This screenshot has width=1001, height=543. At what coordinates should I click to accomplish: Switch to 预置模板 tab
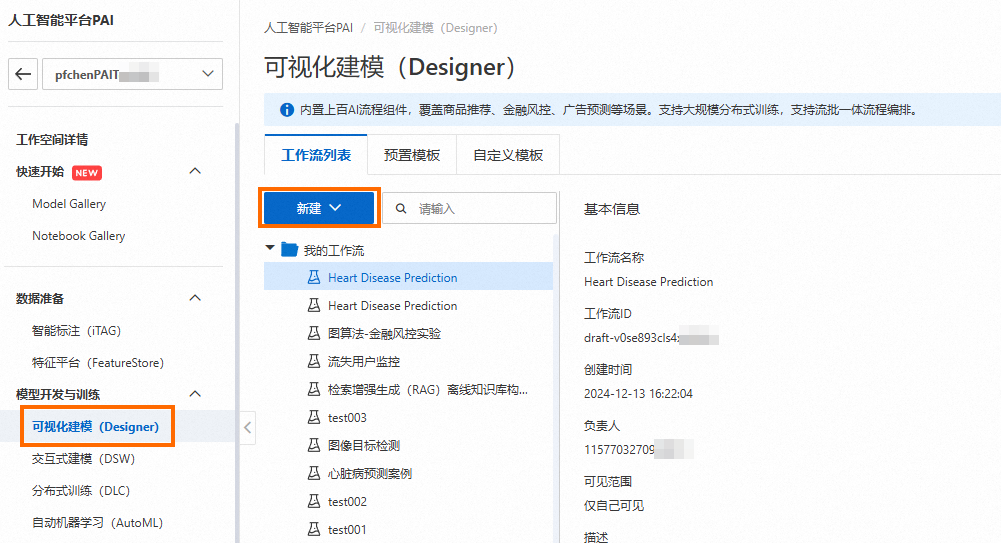[x=412, y=155]
